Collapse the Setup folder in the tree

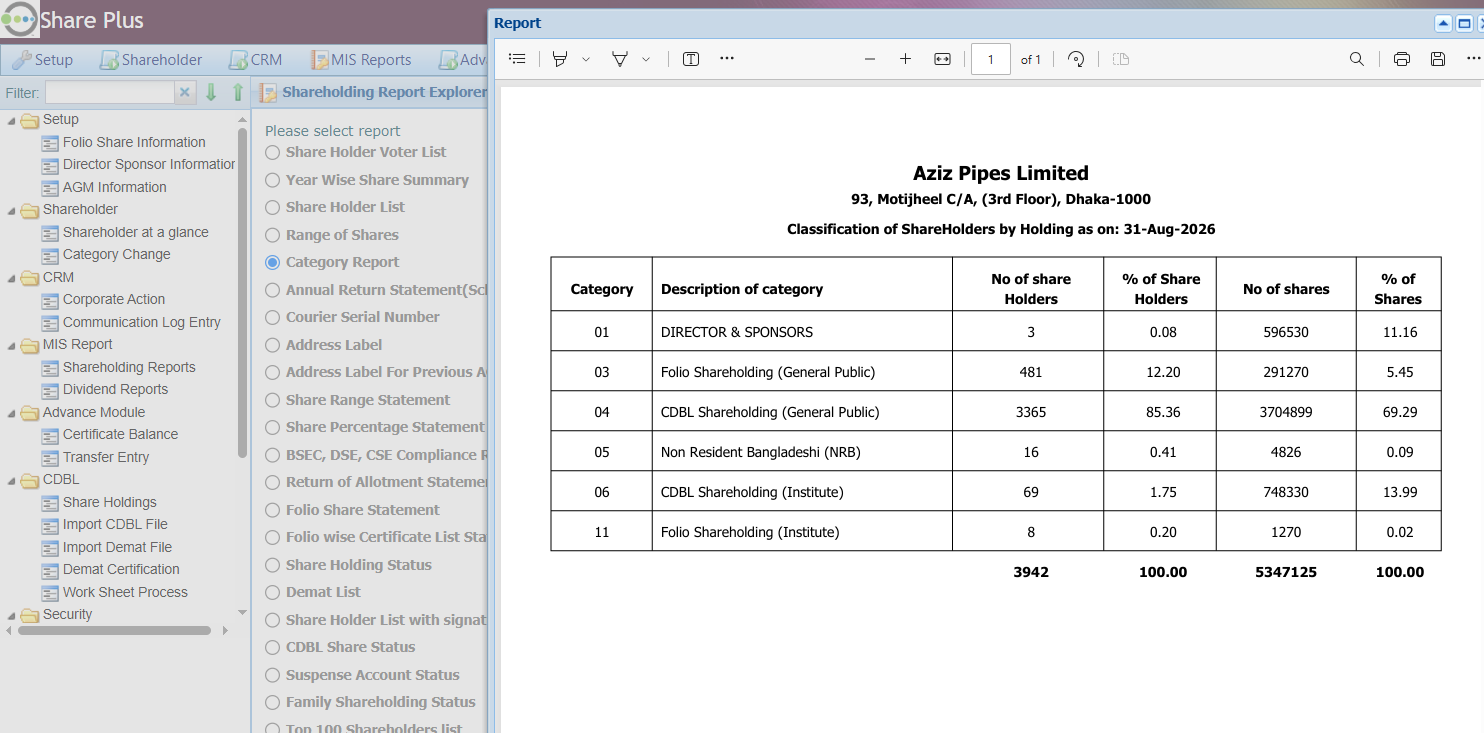(12, 120)
